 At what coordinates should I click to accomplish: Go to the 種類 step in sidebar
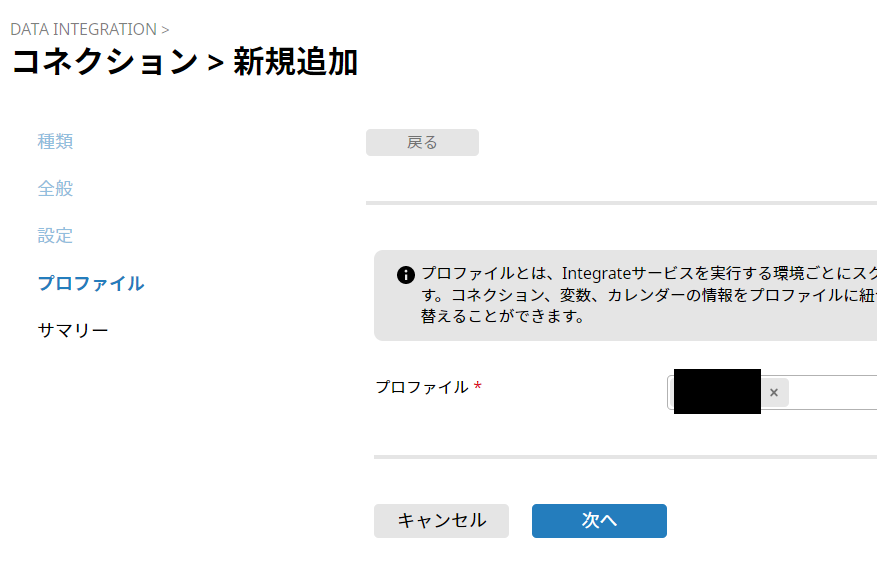click(x=55, y=142)
